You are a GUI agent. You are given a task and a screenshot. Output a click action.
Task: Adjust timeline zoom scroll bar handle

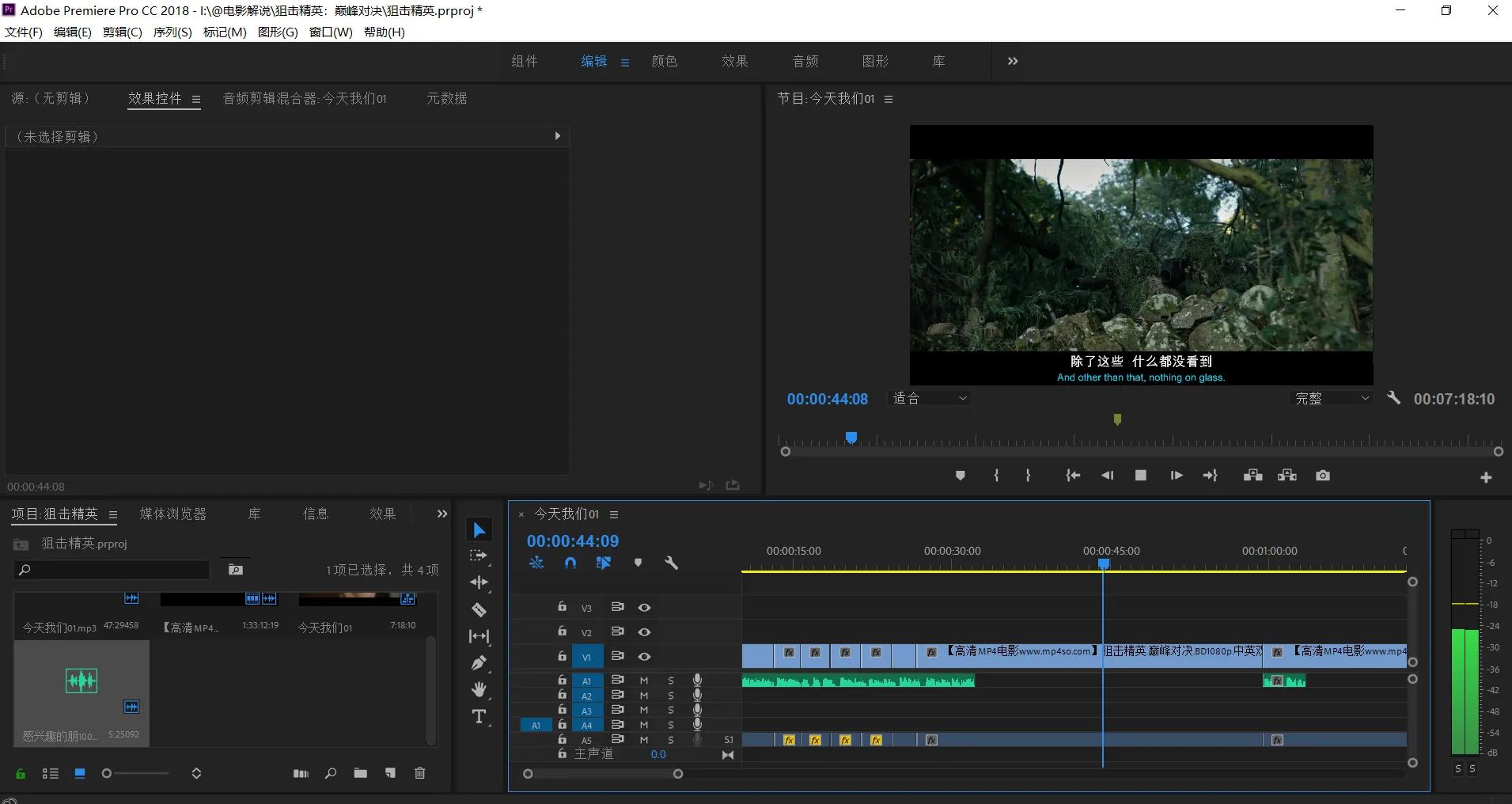678,774
